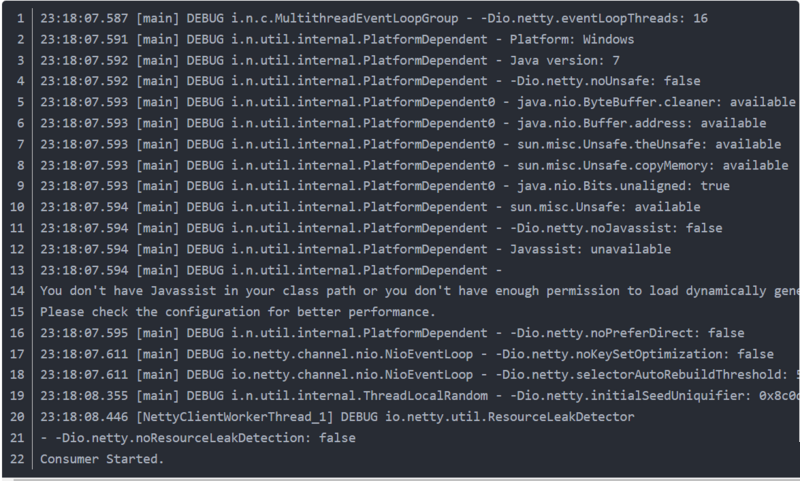Click the 'Consumer Started.' log line
Image resolution: width=800 pixels, height=481 pixels.
coord(102,459)
